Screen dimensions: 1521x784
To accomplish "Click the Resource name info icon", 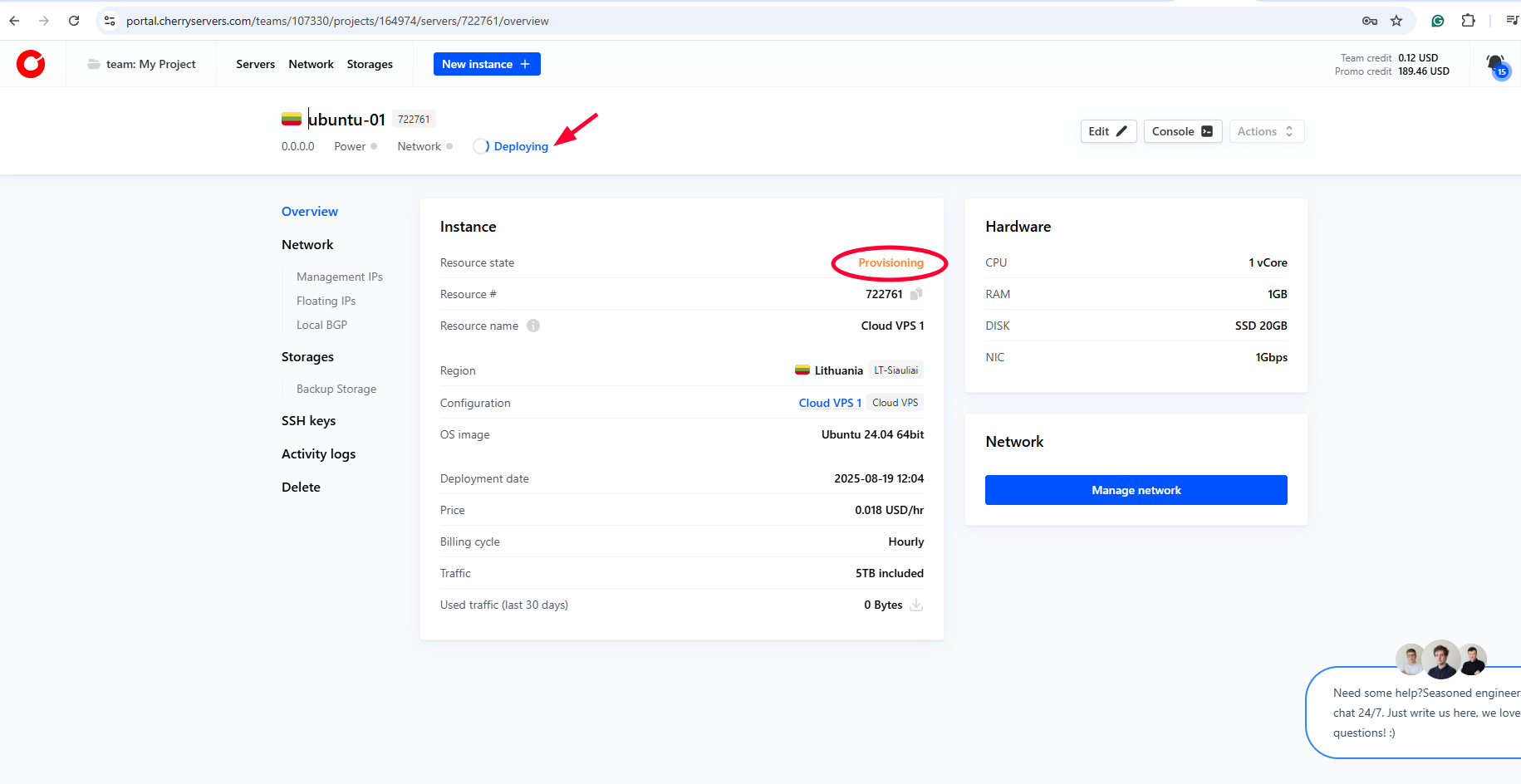I will tap(533, 326).
